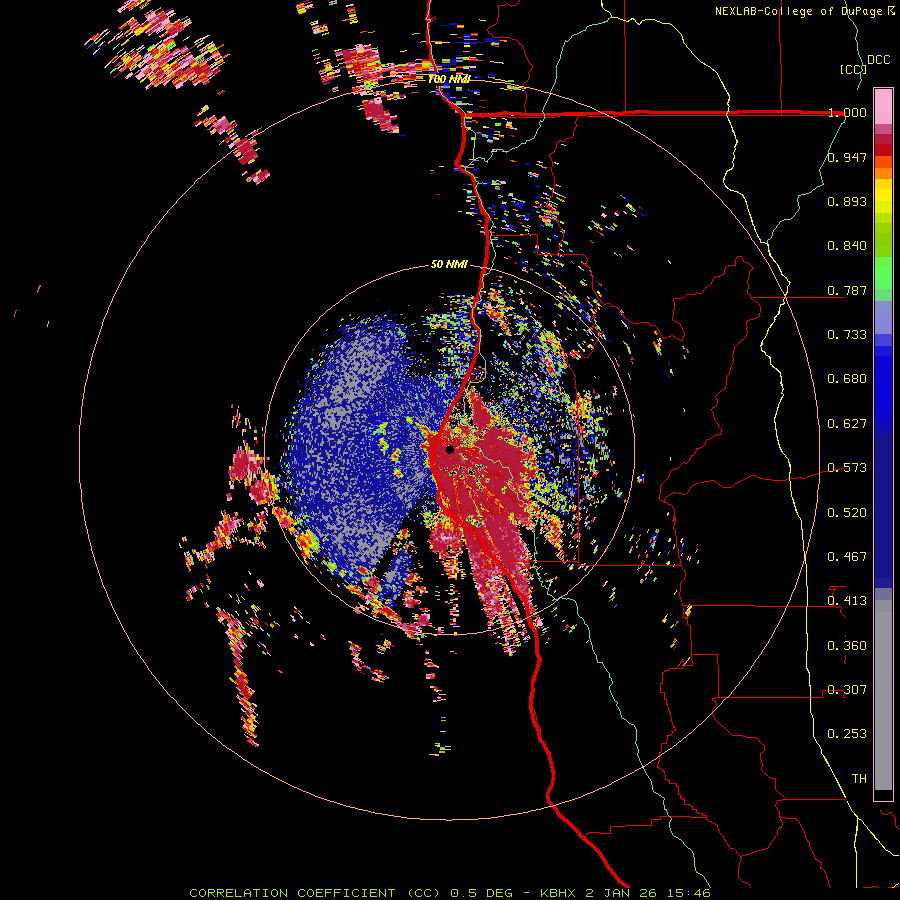
Task: Pick the light pink swatch at color bar top
Action: pyautogui.click(x=883, y=107)
